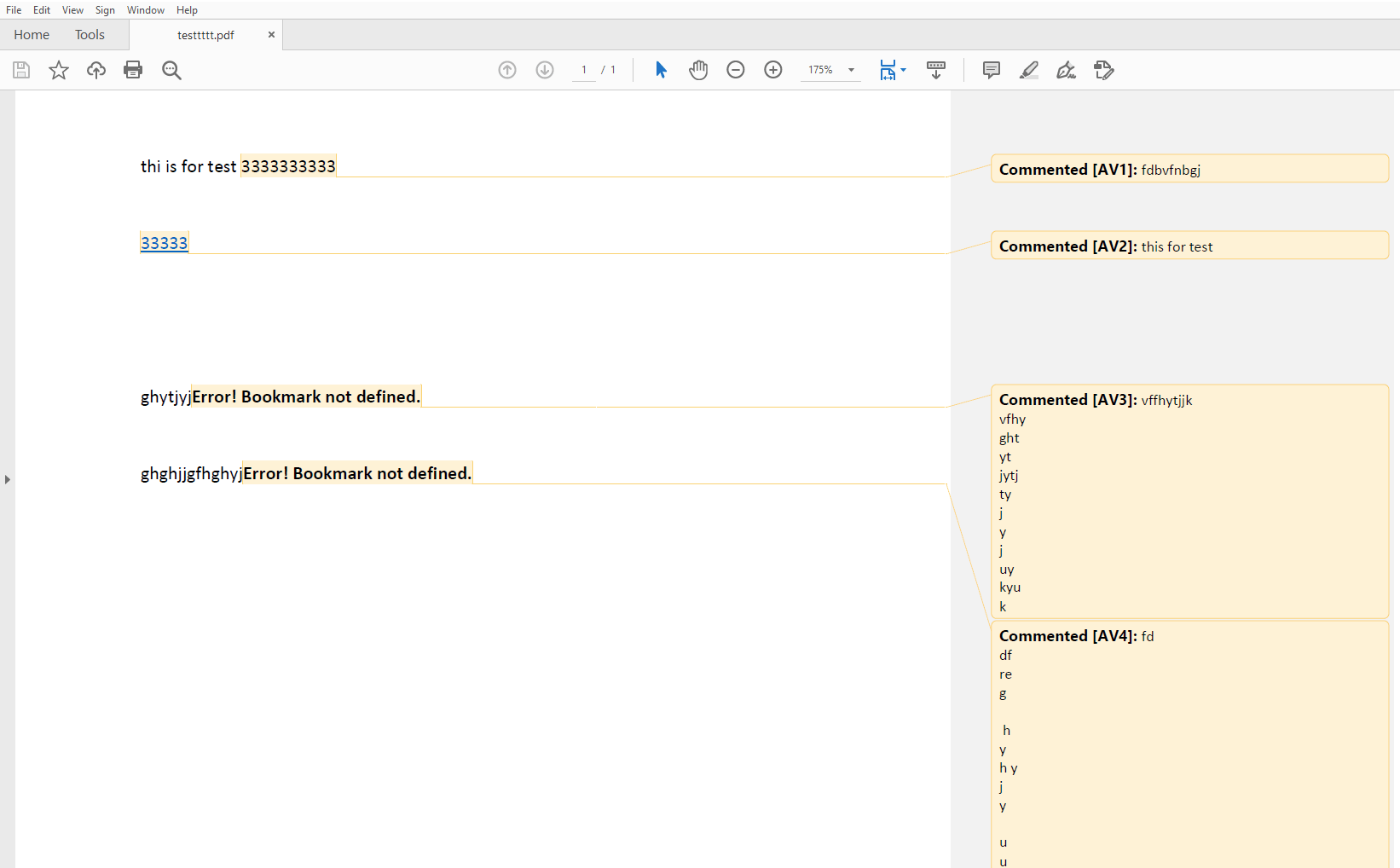The height and width of the screenshot is (868, 1400).
Task: Open the fit page options tool
Action: point(892,70)
